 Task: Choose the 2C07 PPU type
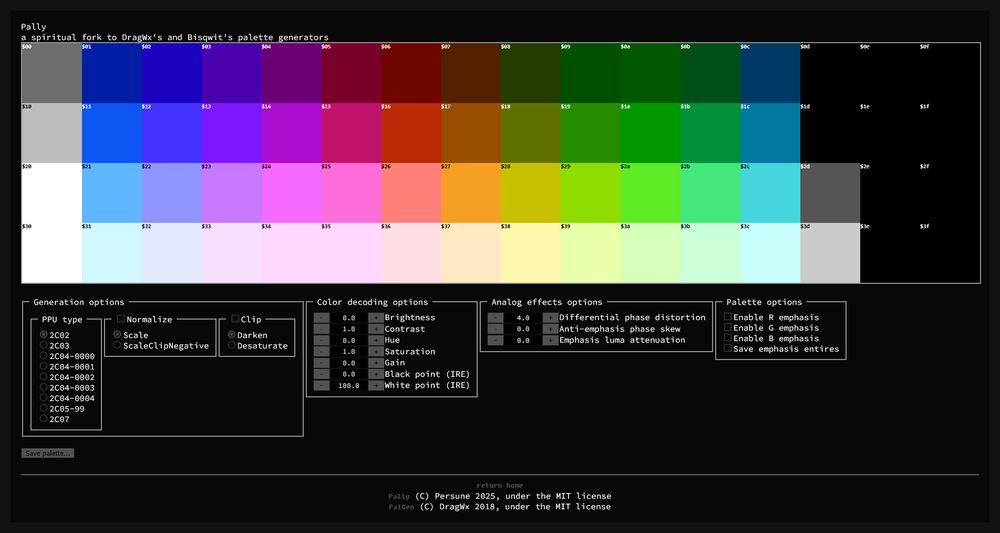[43, 418]
